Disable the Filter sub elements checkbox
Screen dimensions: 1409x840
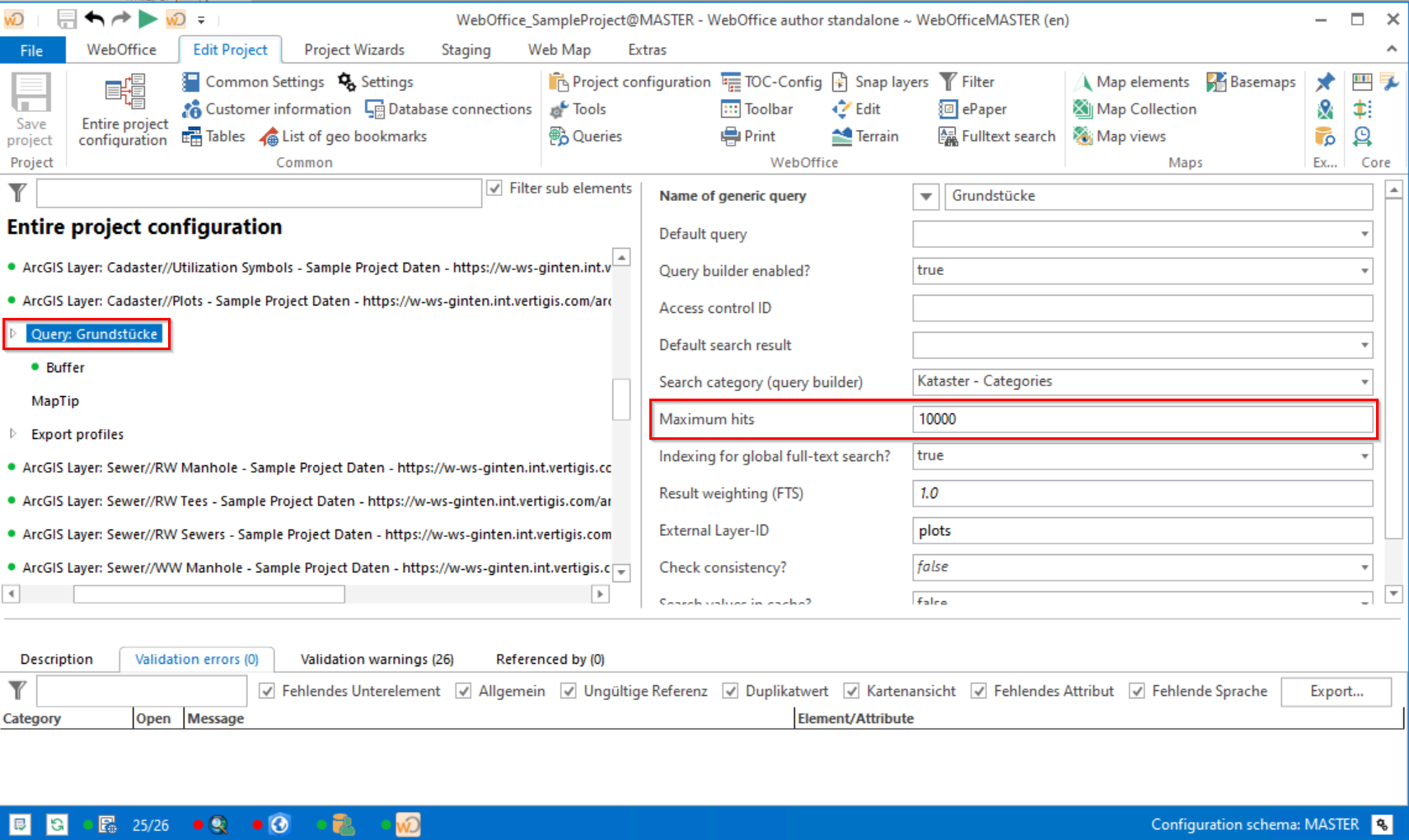coord(494,188)
